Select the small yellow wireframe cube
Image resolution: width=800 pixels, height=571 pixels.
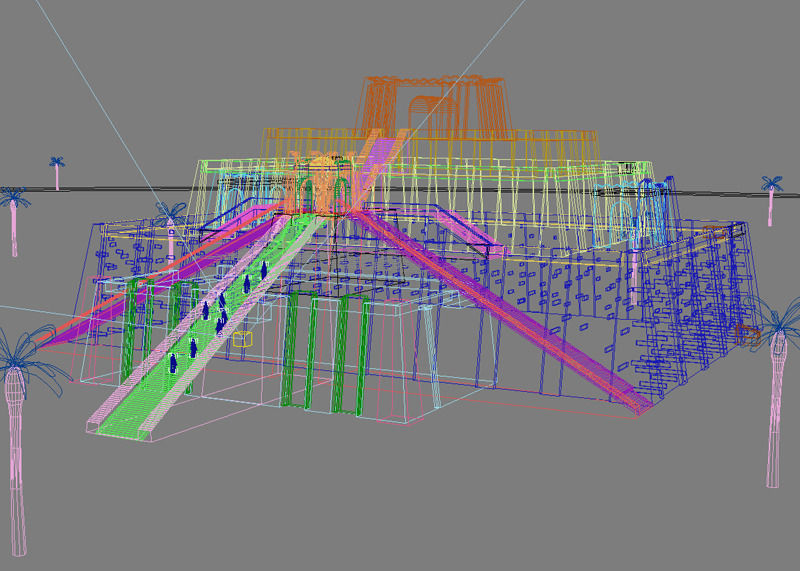(243, 339)
